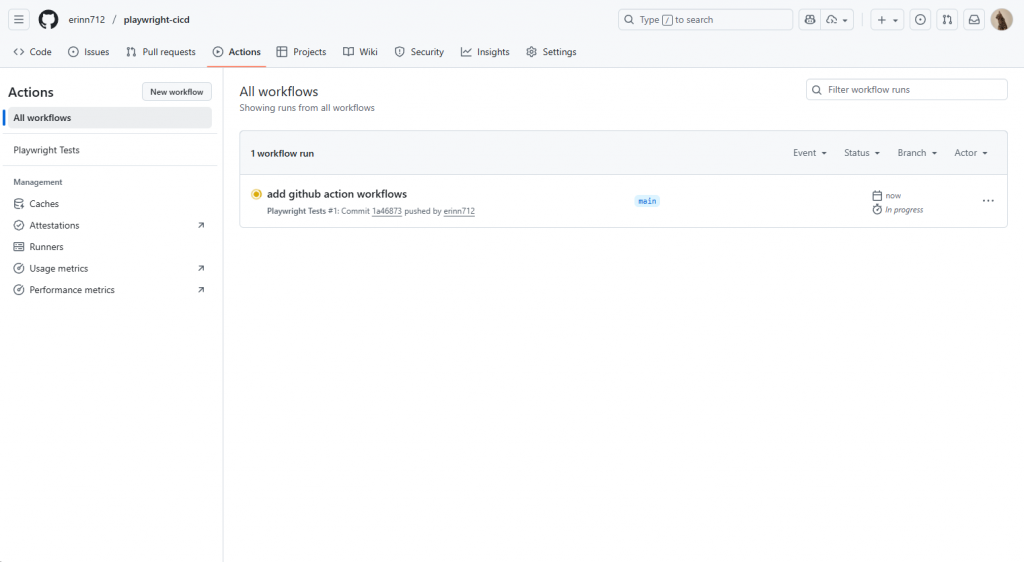This screenshot has height=562, width=1024.
Task: Switch to the Insights tab
Action: coord(485,52)
